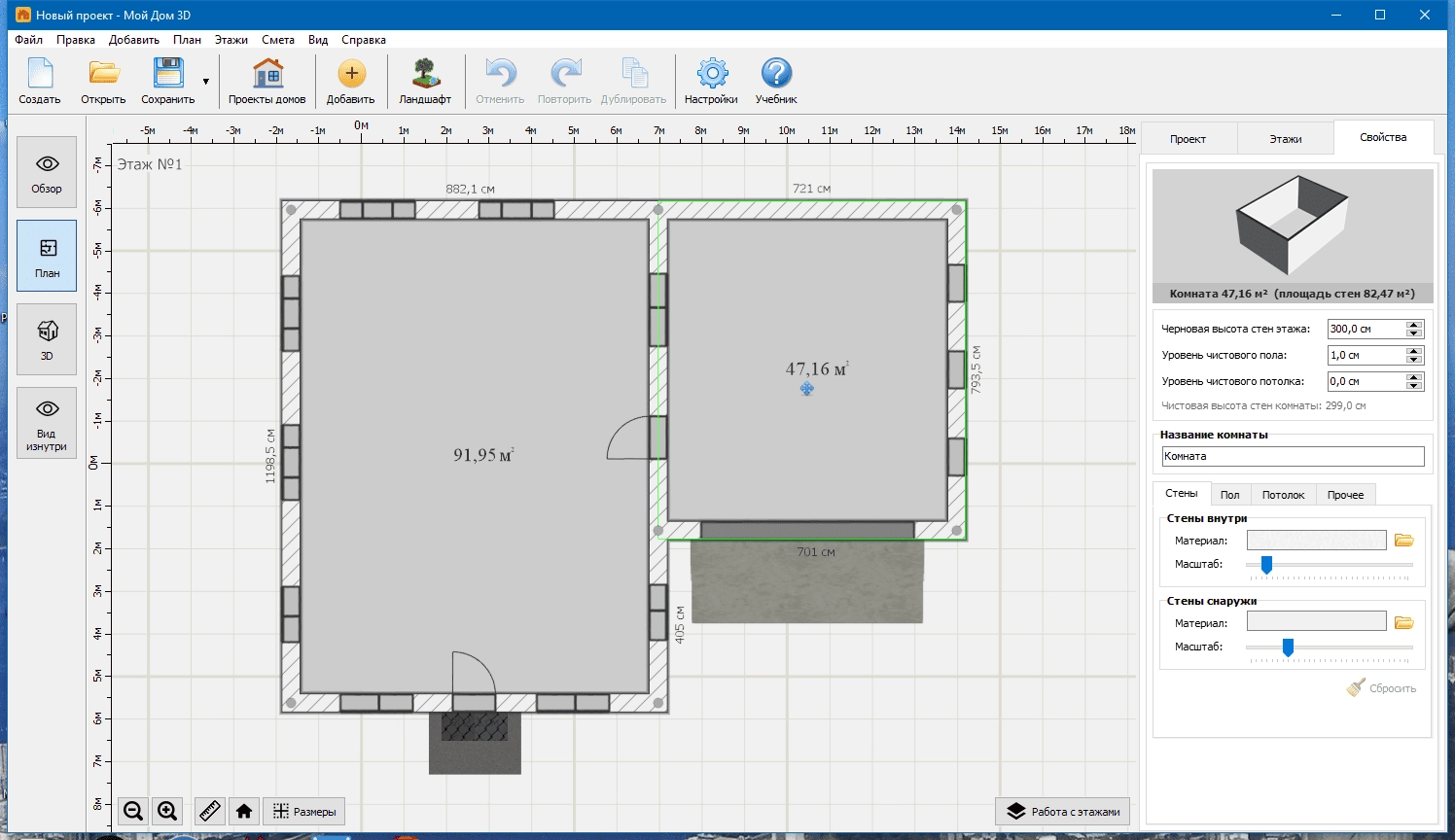
Task: Click the Название комнаты text field
Action: click(x=1293, y=456)
